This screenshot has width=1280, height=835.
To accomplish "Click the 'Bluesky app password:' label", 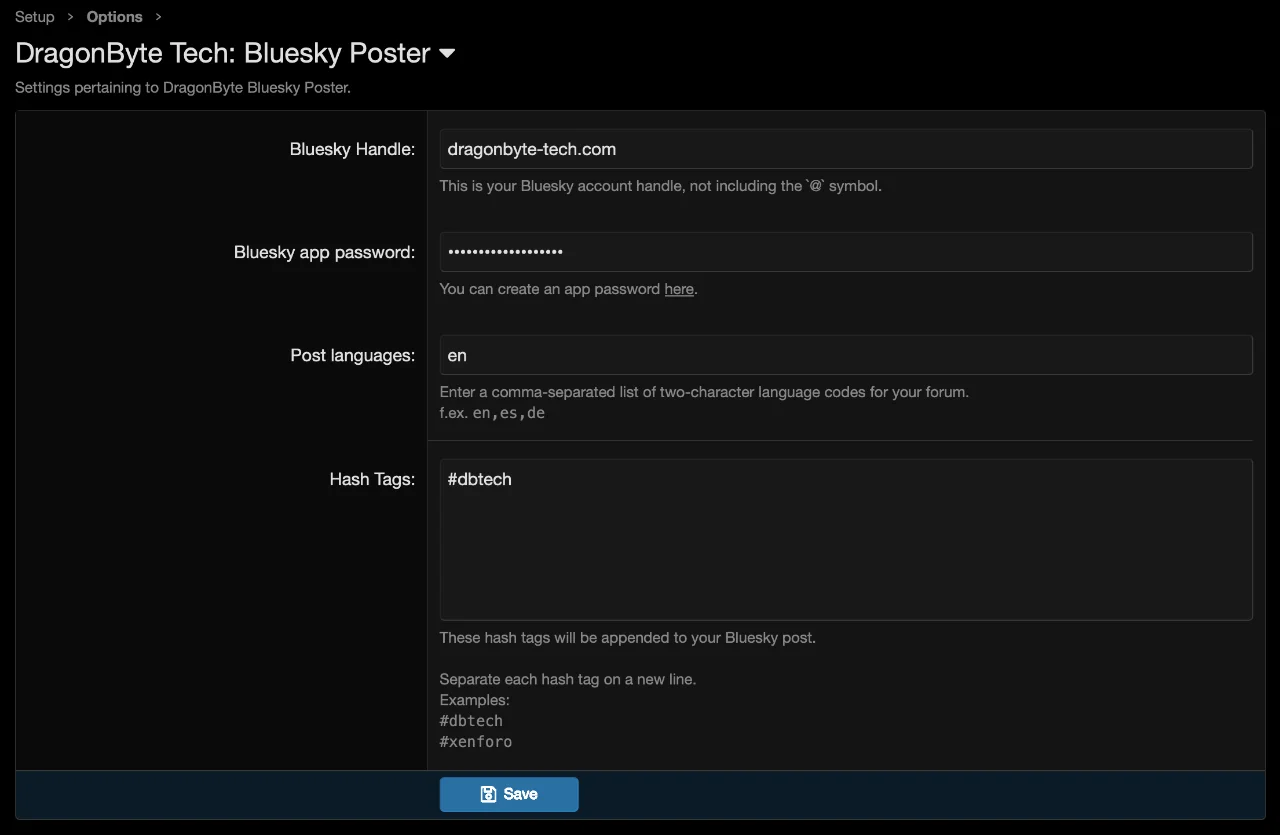I will click(x=324, y=252).
